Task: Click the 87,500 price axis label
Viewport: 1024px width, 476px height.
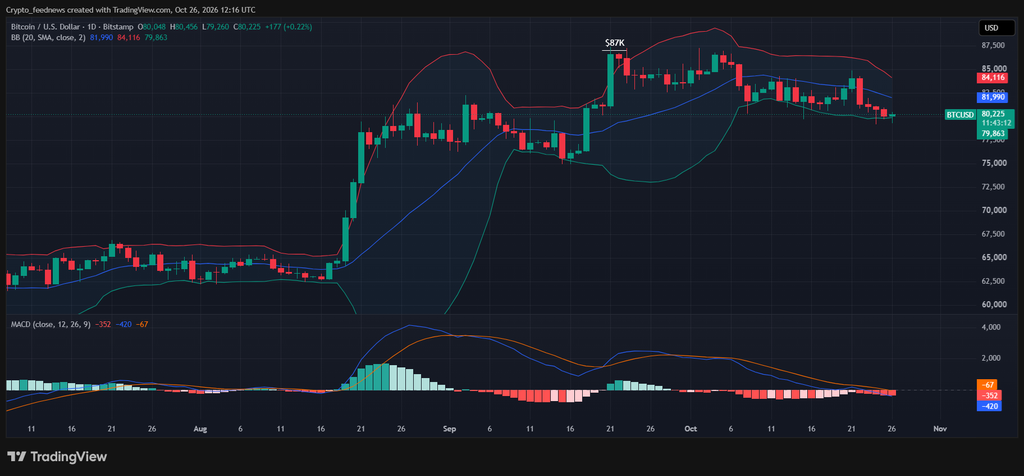Action: (x=993, y=46)
